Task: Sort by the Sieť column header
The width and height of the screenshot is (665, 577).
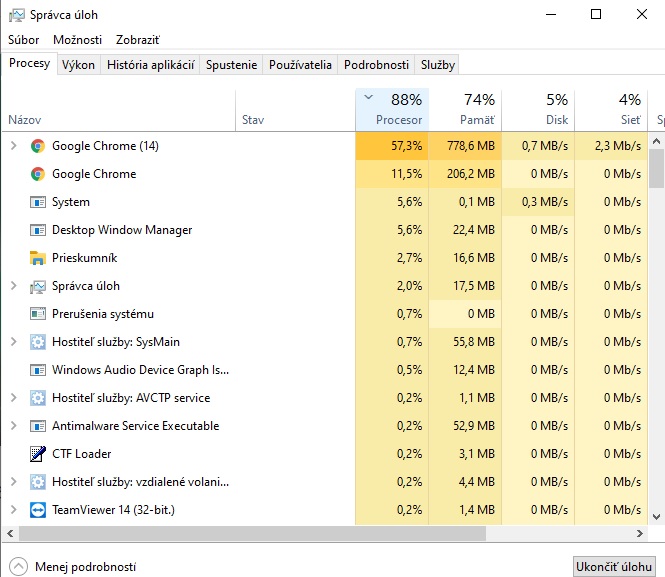Action: [x=611, y=110]
